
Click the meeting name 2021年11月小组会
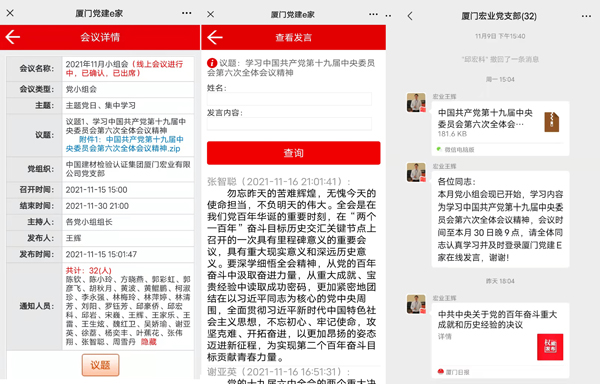tap(97, 64)
